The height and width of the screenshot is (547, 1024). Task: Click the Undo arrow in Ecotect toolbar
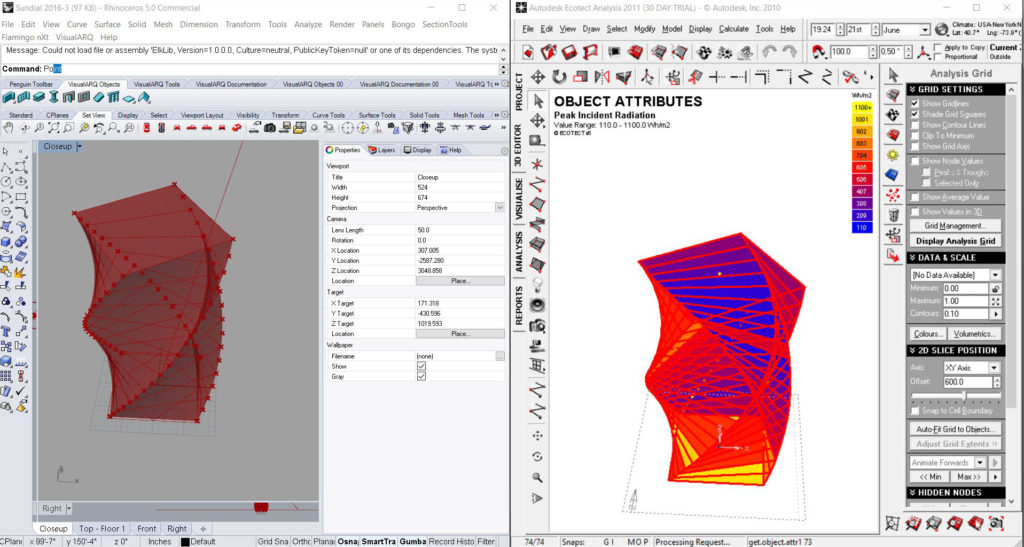coord(769,52)
